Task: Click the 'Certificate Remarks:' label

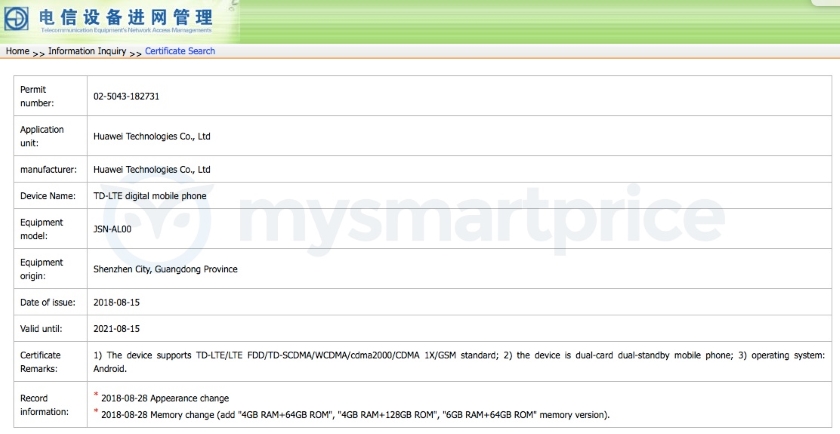Action: [40, 362]
